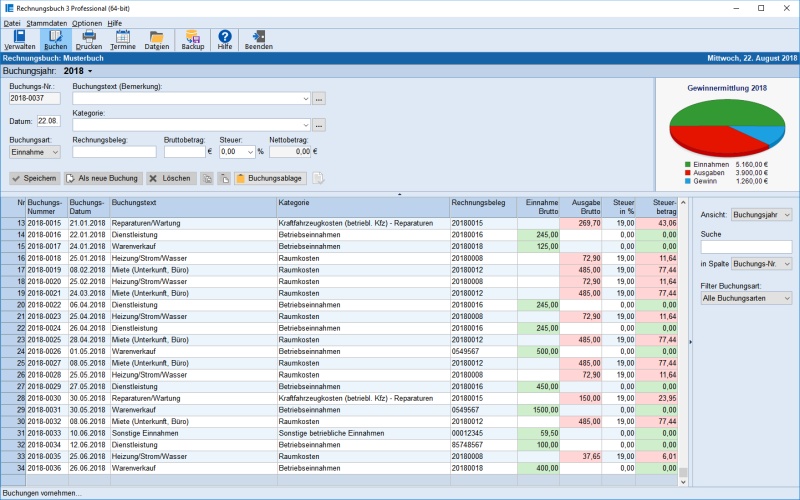Click the browse button next to Kategorie

click(x=319, y=125)
